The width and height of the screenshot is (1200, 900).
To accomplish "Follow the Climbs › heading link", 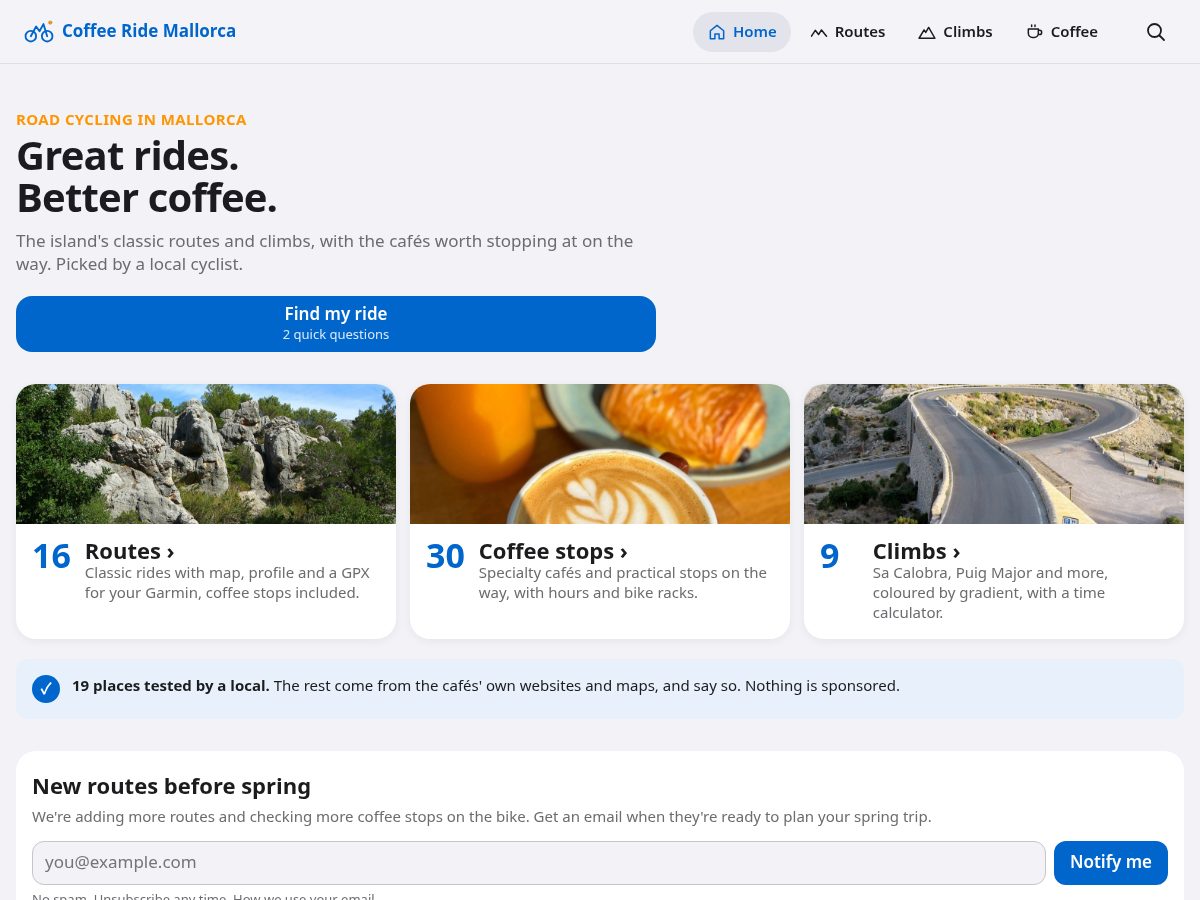I will click(x=916, y=551).
